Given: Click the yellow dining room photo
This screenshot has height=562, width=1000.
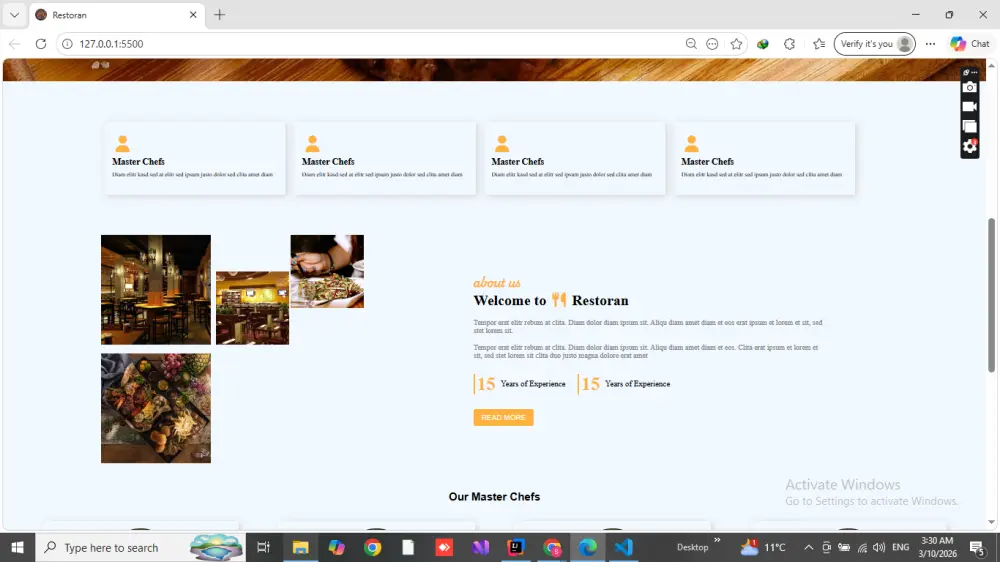Looking at the screenshot, I should 252,308.
